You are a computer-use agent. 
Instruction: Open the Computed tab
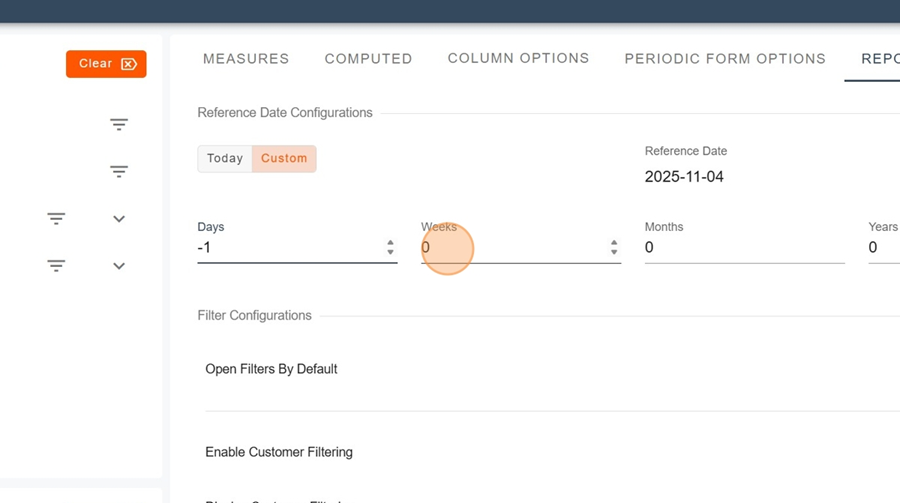368,59
